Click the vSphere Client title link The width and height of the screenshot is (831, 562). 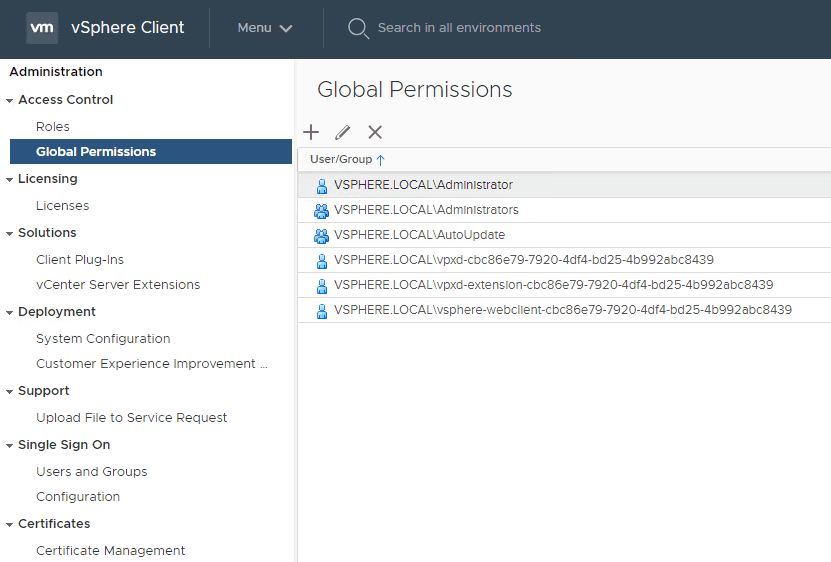point(128,28)
